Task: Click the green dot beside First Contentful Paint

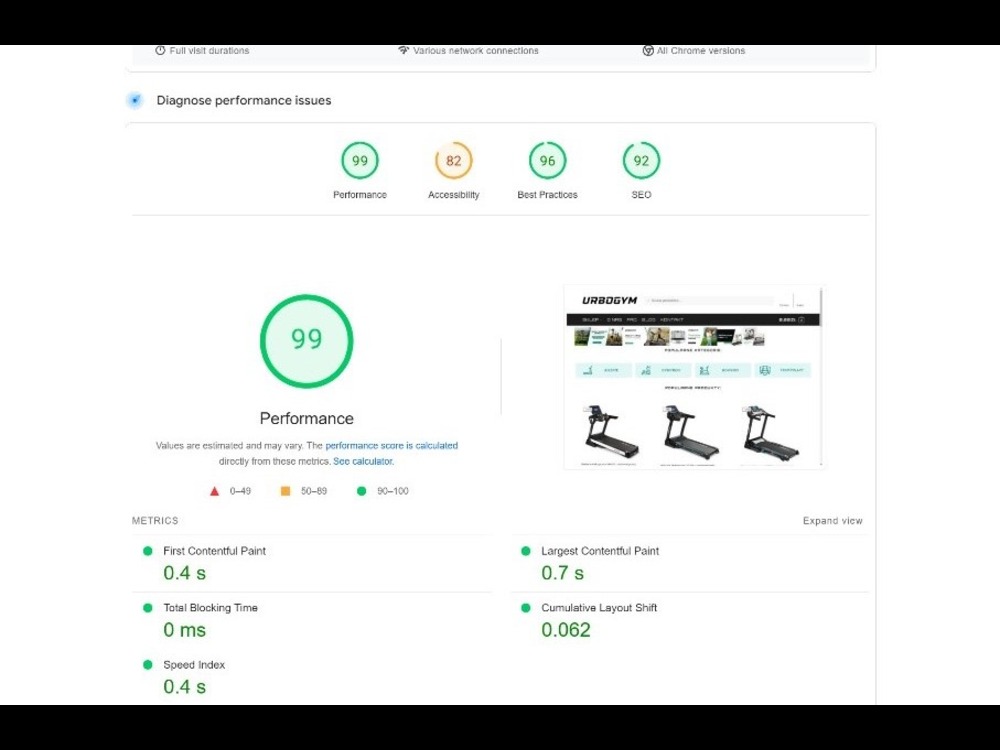Action: click(148, 551)
